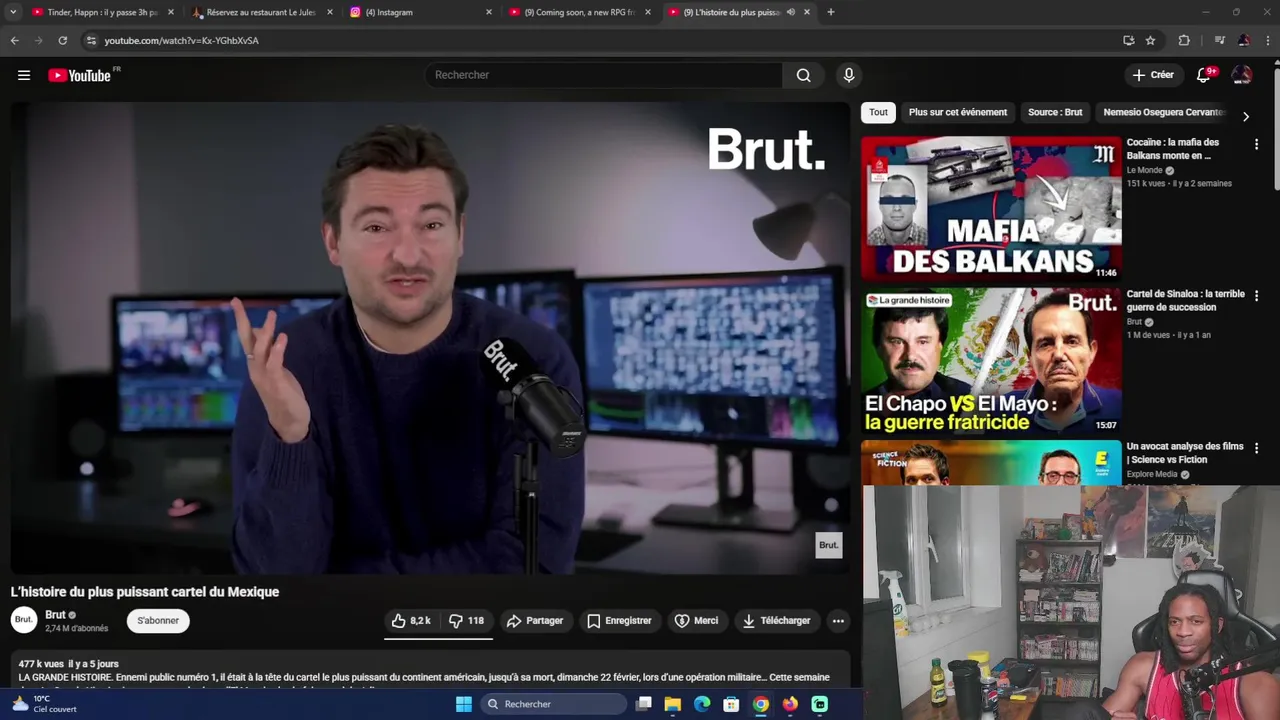Open options for Cartel de Sinaloa video

pyautogui.click(x=1256, y=296)
